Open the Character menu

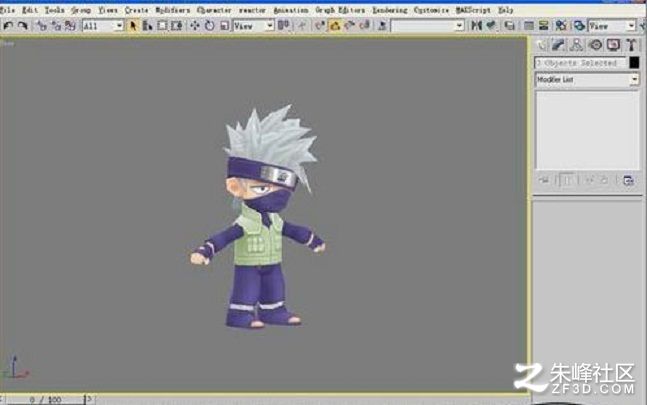coord(214,10)
